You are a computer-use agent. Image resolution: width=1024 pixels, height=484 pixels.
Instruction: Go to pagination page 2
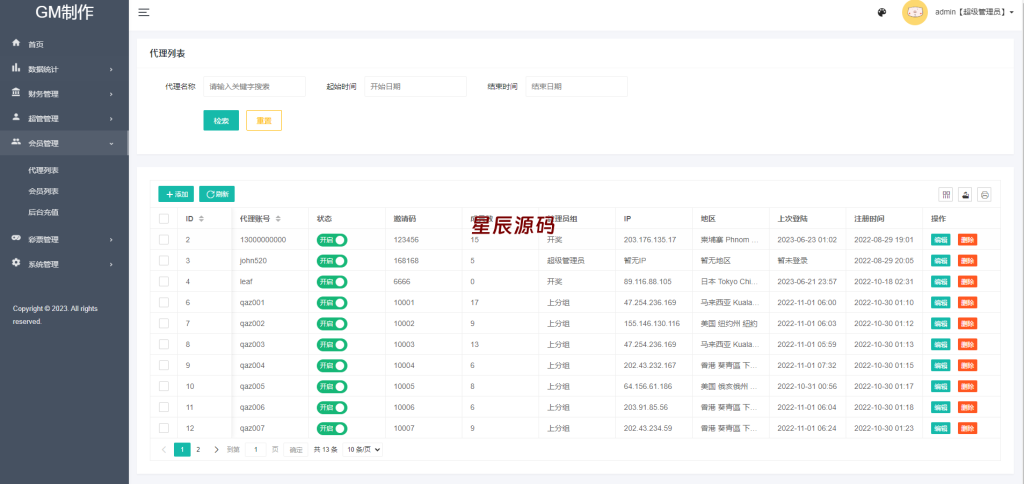[199, 449]
